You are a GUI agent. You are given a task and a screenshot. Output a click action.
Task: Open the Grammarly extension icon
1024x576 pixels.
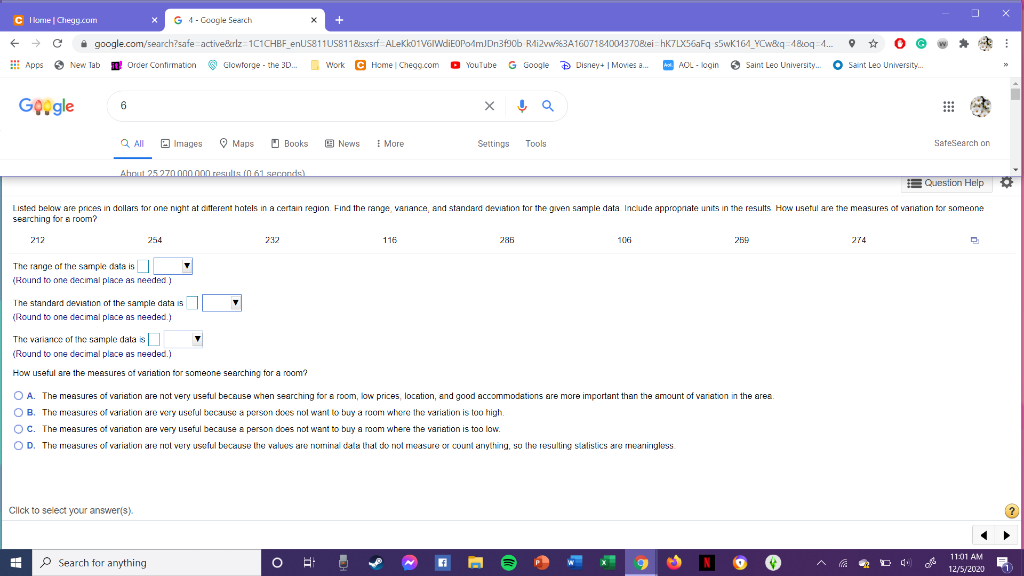(x=921, y=44)
